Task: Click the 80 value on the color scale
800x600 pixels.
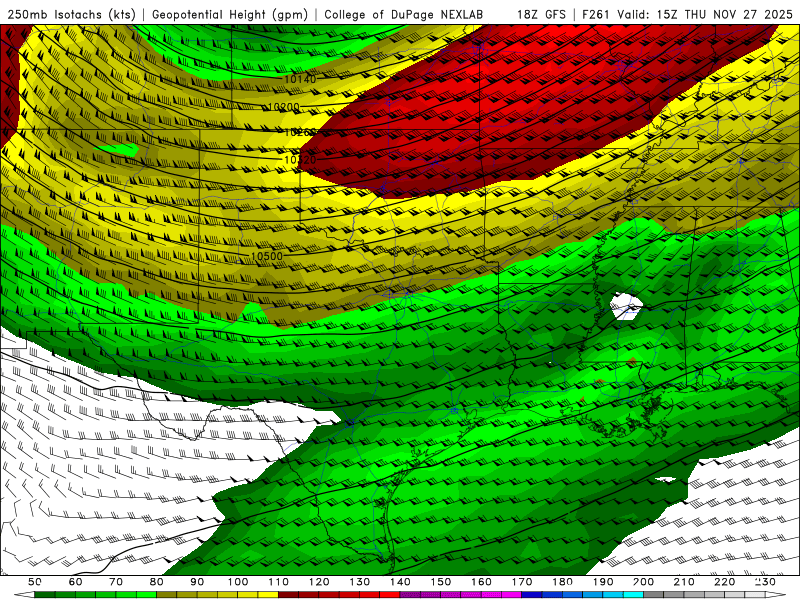Action: [x=156, y=582]
